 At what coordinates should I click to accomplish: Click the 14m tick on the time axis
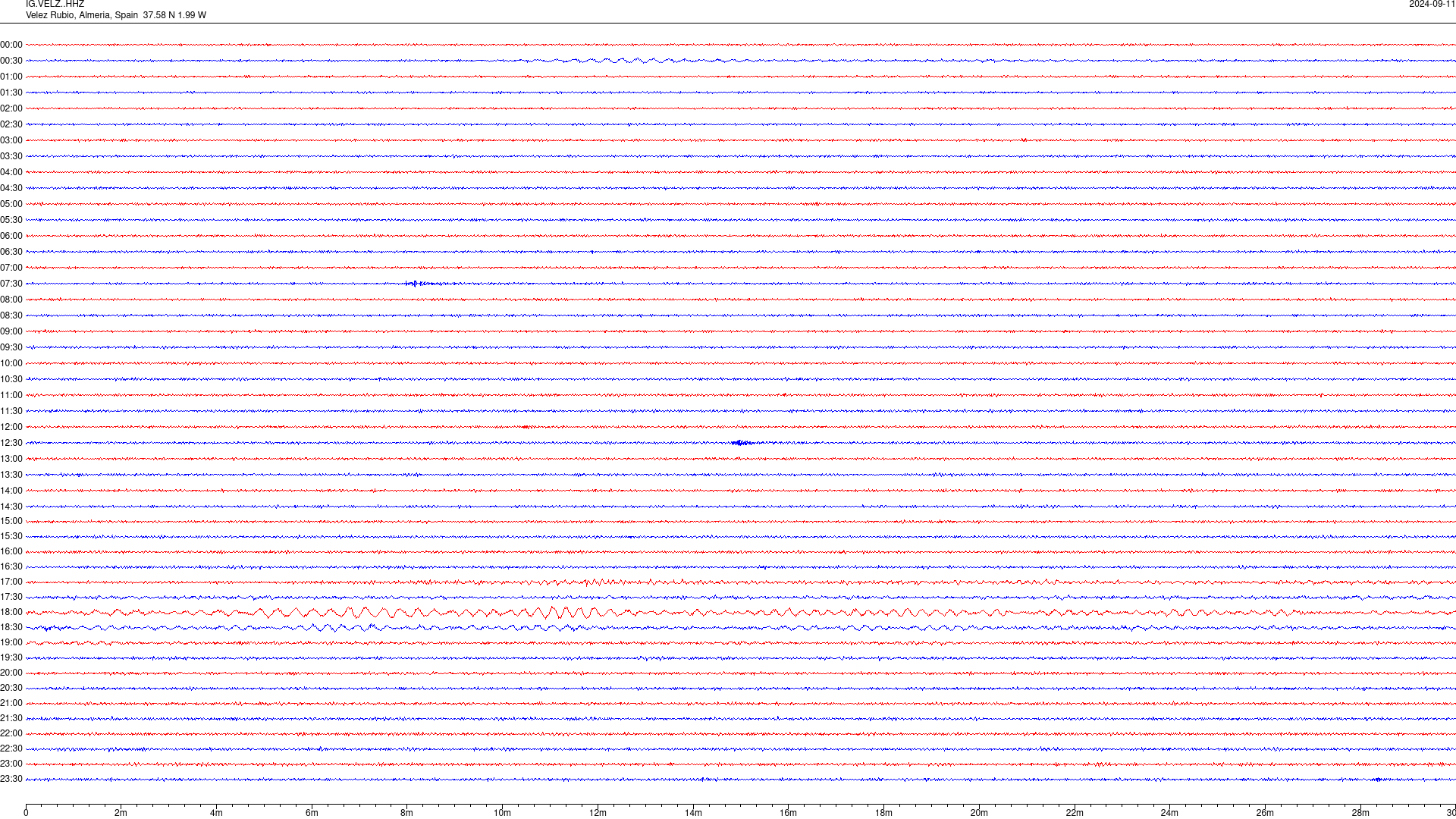(693, 813)
